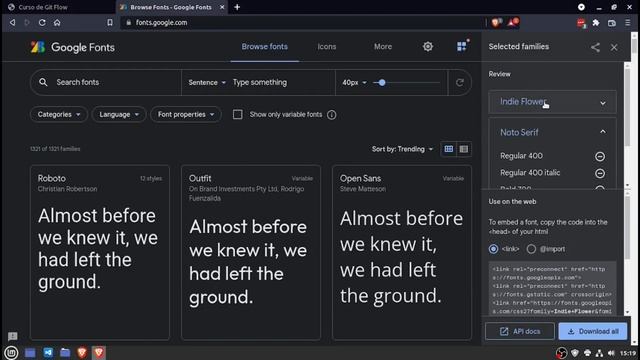Open the Font properties dropdown

pyautogui.click(x=186, y=115)
